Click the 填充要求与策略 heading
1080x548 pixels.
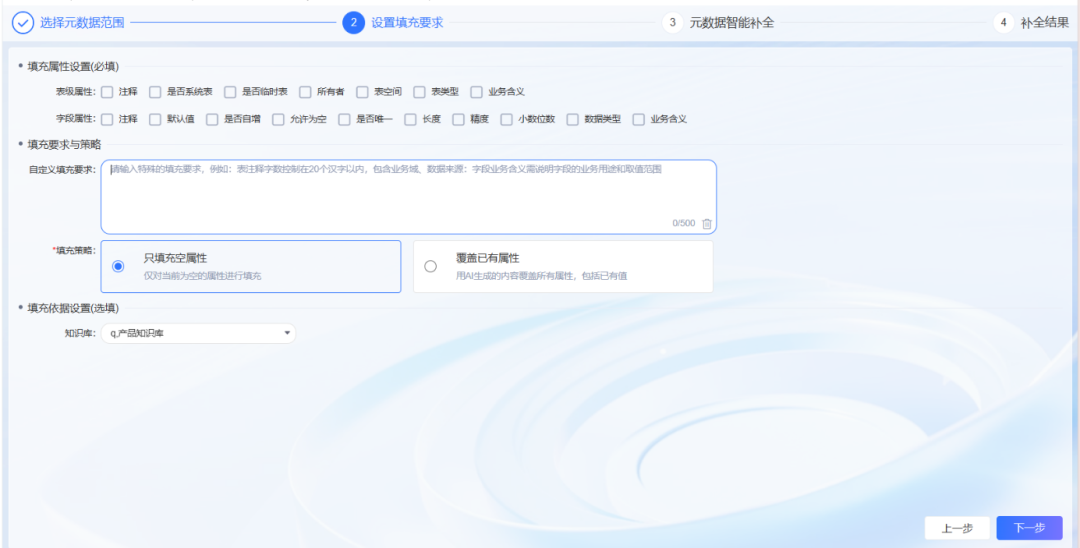tap(64, 145)
